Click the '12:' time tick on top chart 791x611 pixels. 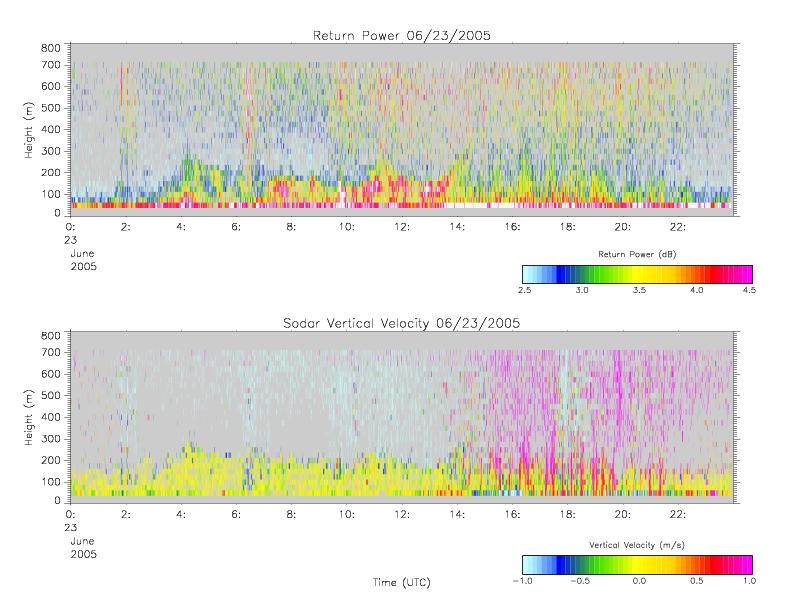tap(402, 227)
